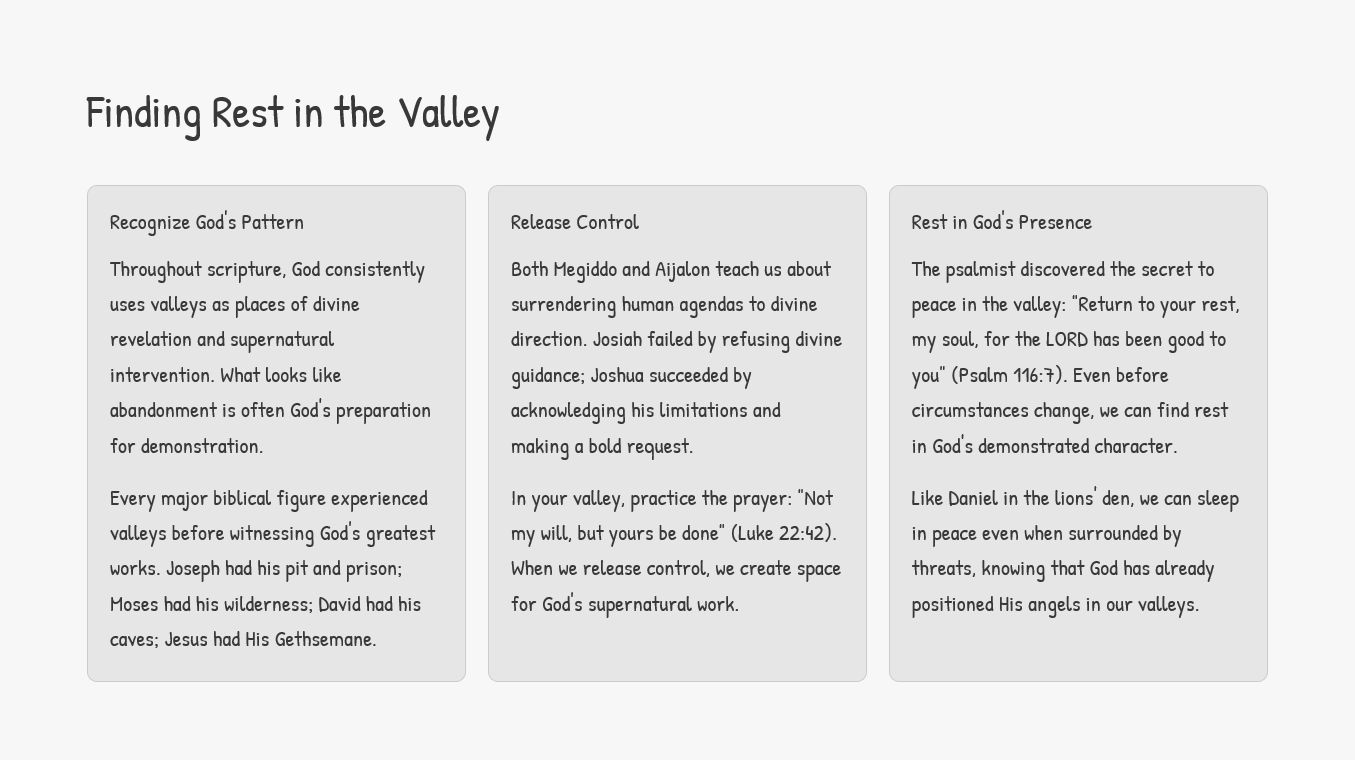The image size is (1355, 760).
Task: Click the paragraph starting In your valley
Action: (676, 551)
